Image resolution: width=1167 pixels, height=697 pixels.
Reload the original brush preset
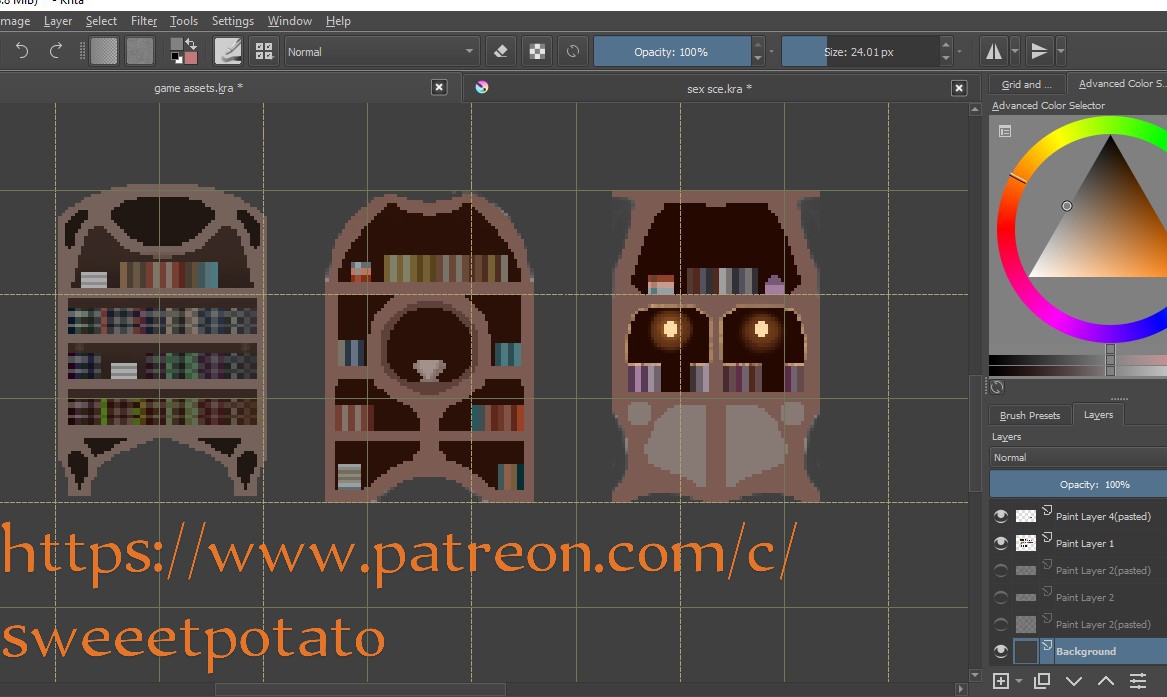click(x=573, y=51)
